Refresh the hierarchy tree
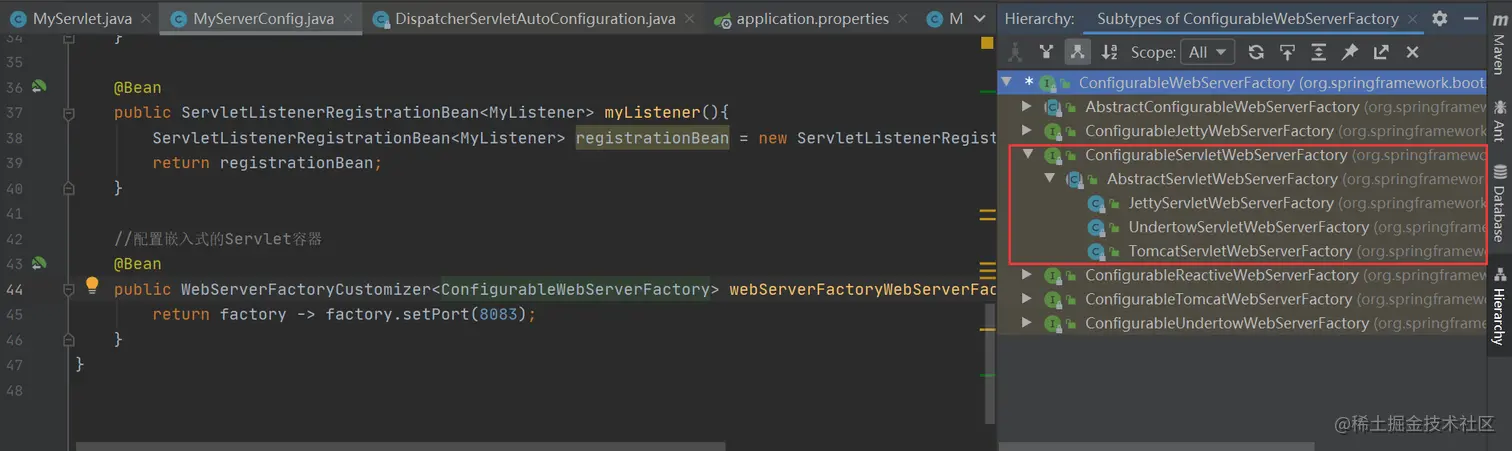This screenshot has height=451, width=1512. (x=1256, y=52)
